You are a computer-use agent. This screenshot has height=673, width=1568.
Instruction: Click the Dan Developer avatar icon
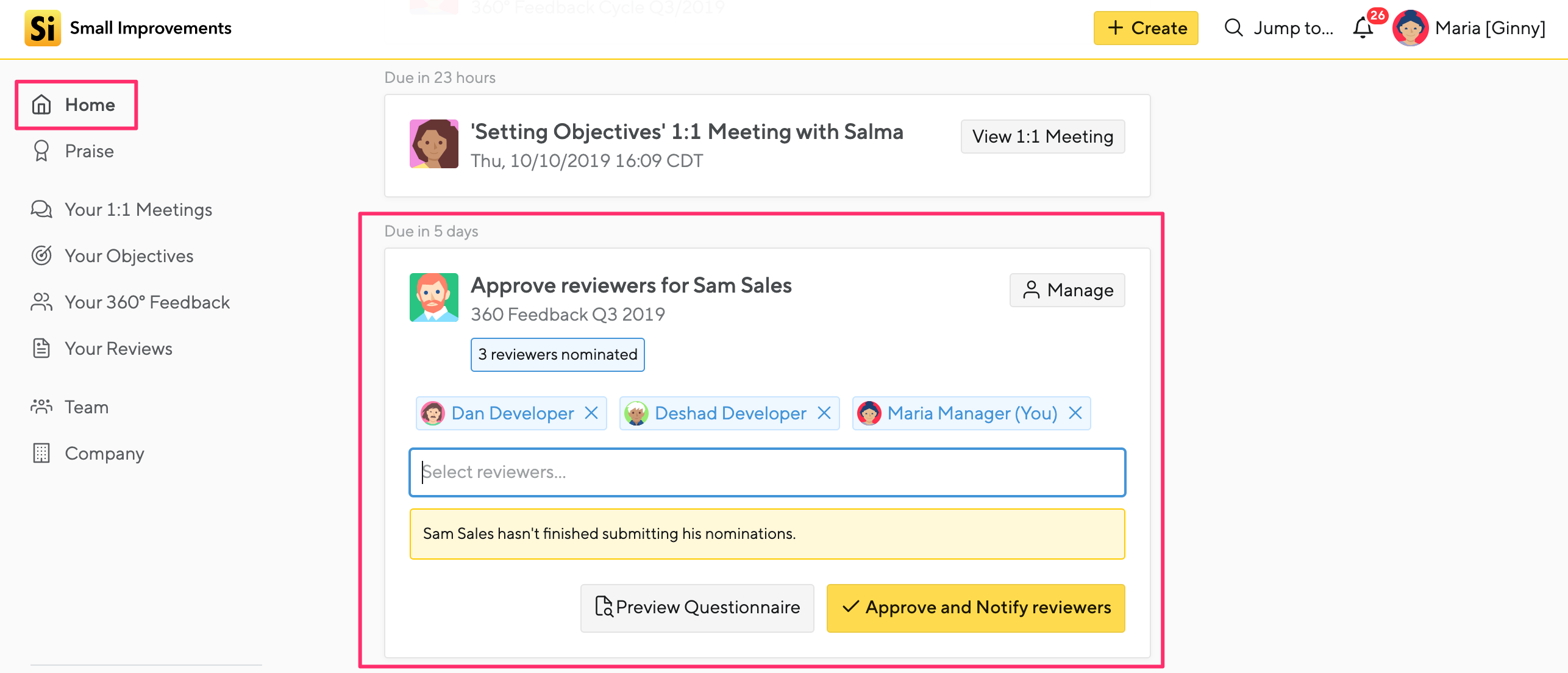tap(433, 413)
